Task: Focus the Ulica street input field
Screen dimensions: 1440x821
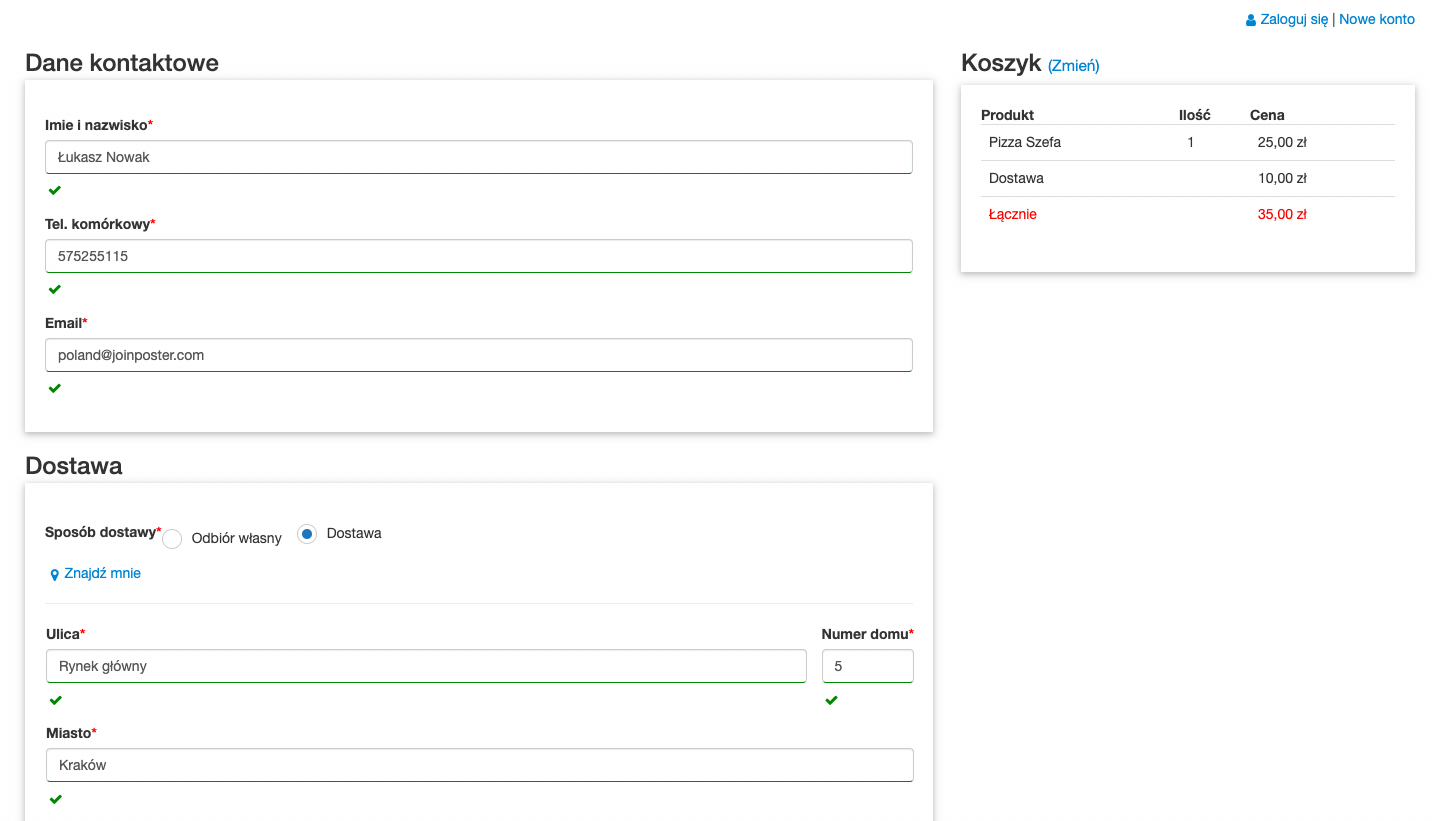Action: 426,666
